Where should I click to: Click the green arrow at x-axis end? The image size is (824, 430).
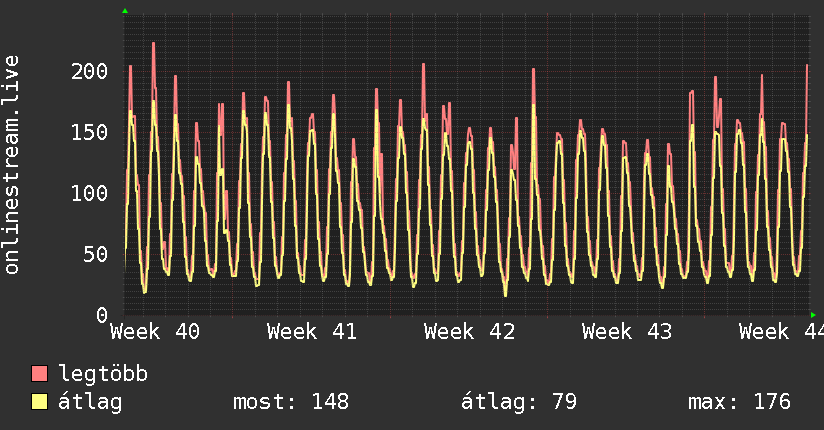[x=813, y=315]
